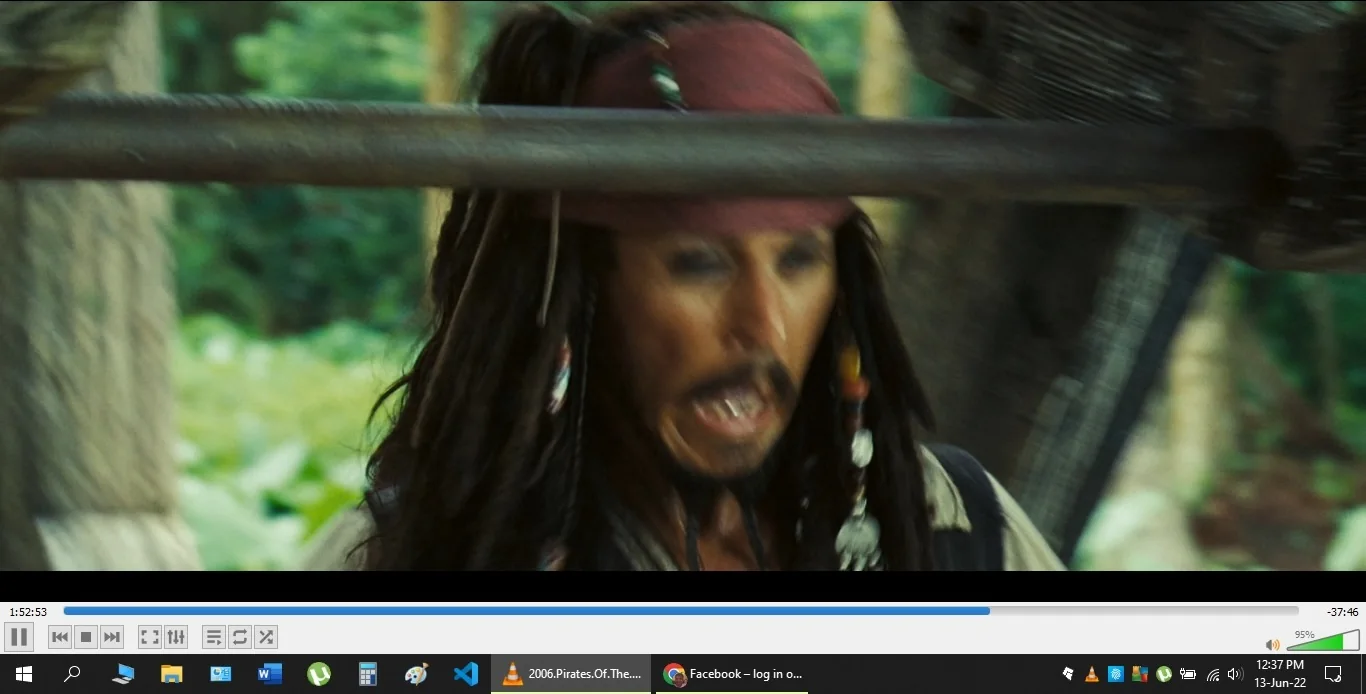
Task: Stop playback with the stop button
Action: pos(86,637)
